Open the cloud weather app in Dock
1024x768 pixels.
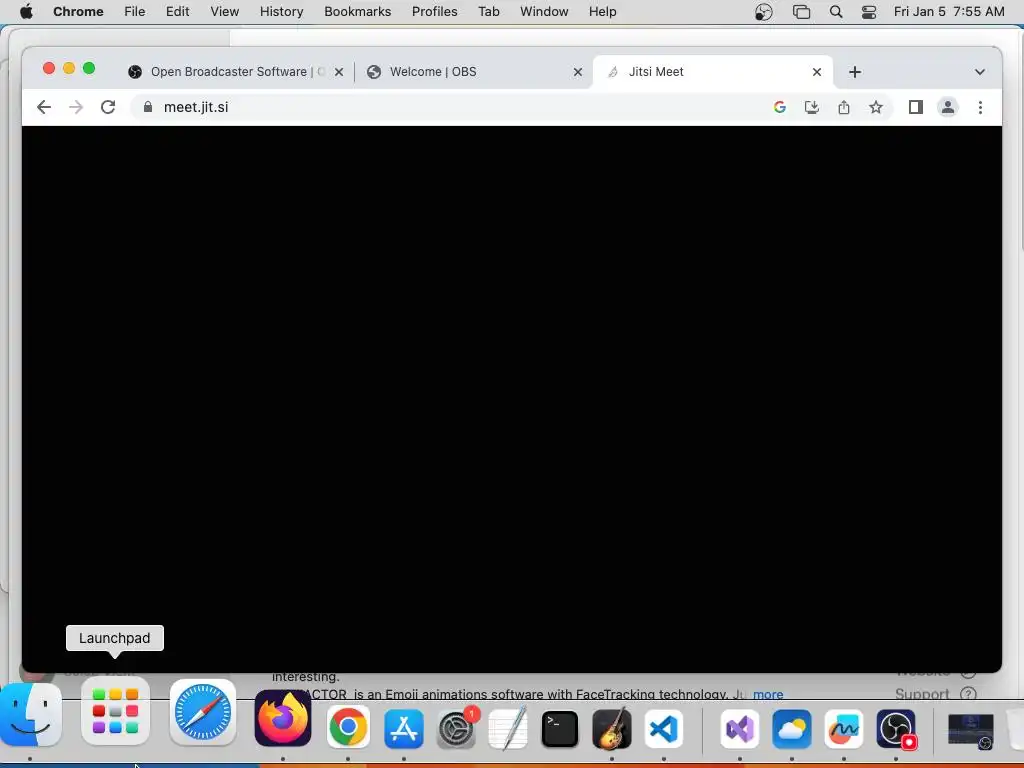[792, 729]
